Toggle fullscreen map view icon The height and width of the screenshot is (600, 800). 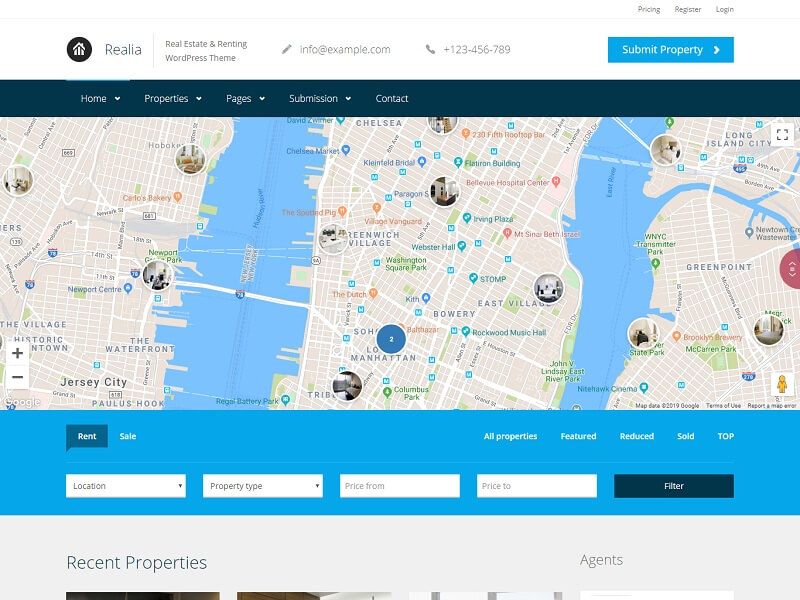click(x=782, y=135)
